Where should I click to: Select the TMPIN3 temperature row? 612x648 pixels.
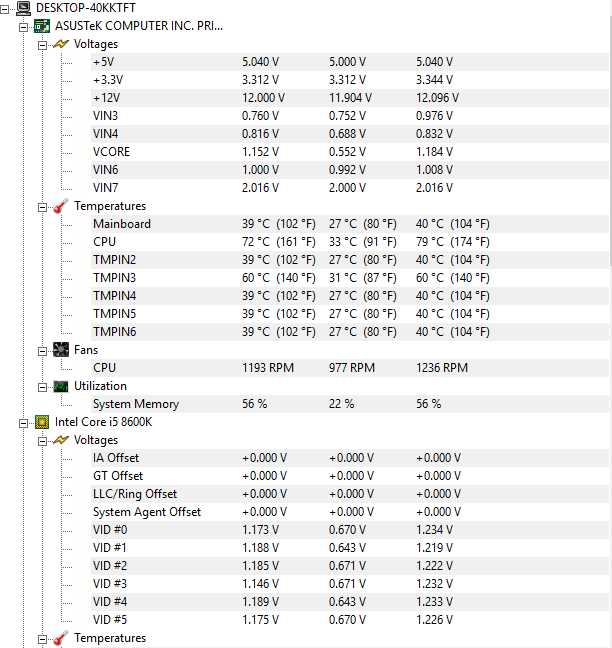(114, 278)
